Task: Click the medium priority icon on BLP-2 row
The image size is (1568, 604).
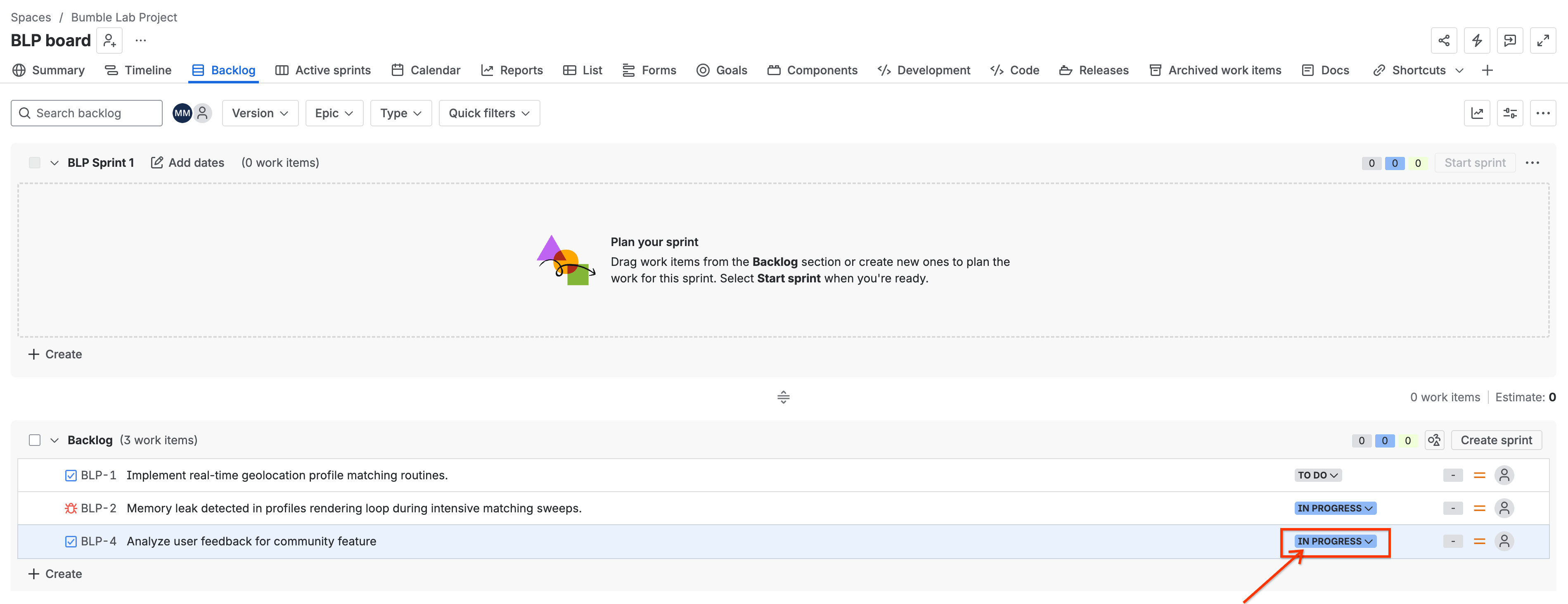Action: coord(1479,508)
